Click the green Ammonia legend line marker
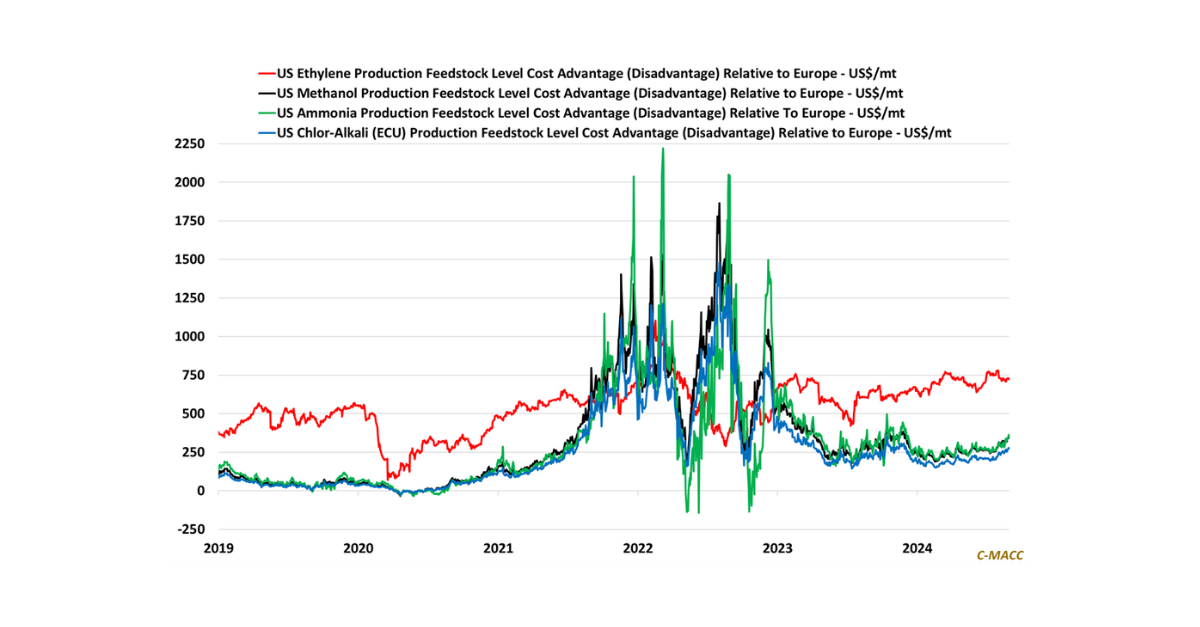 266,112
